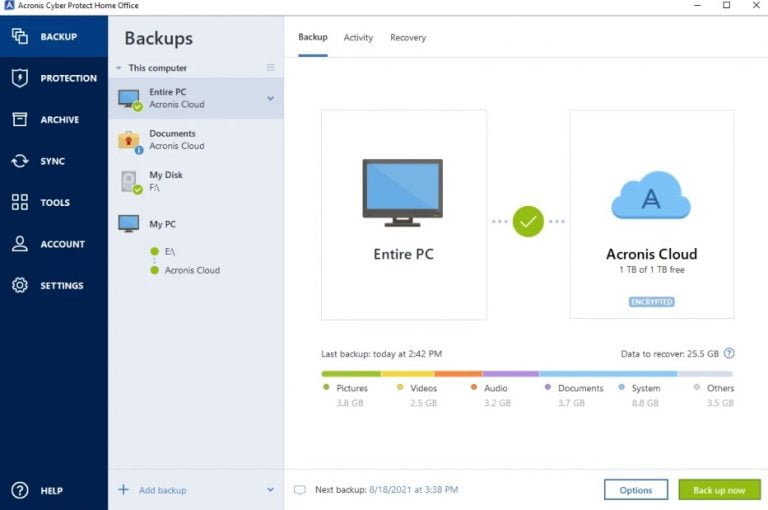Viewport: 768px width, 510px height.
Task: Click the Back up now button
Action: pyautogui.click(x=719, y=490)
